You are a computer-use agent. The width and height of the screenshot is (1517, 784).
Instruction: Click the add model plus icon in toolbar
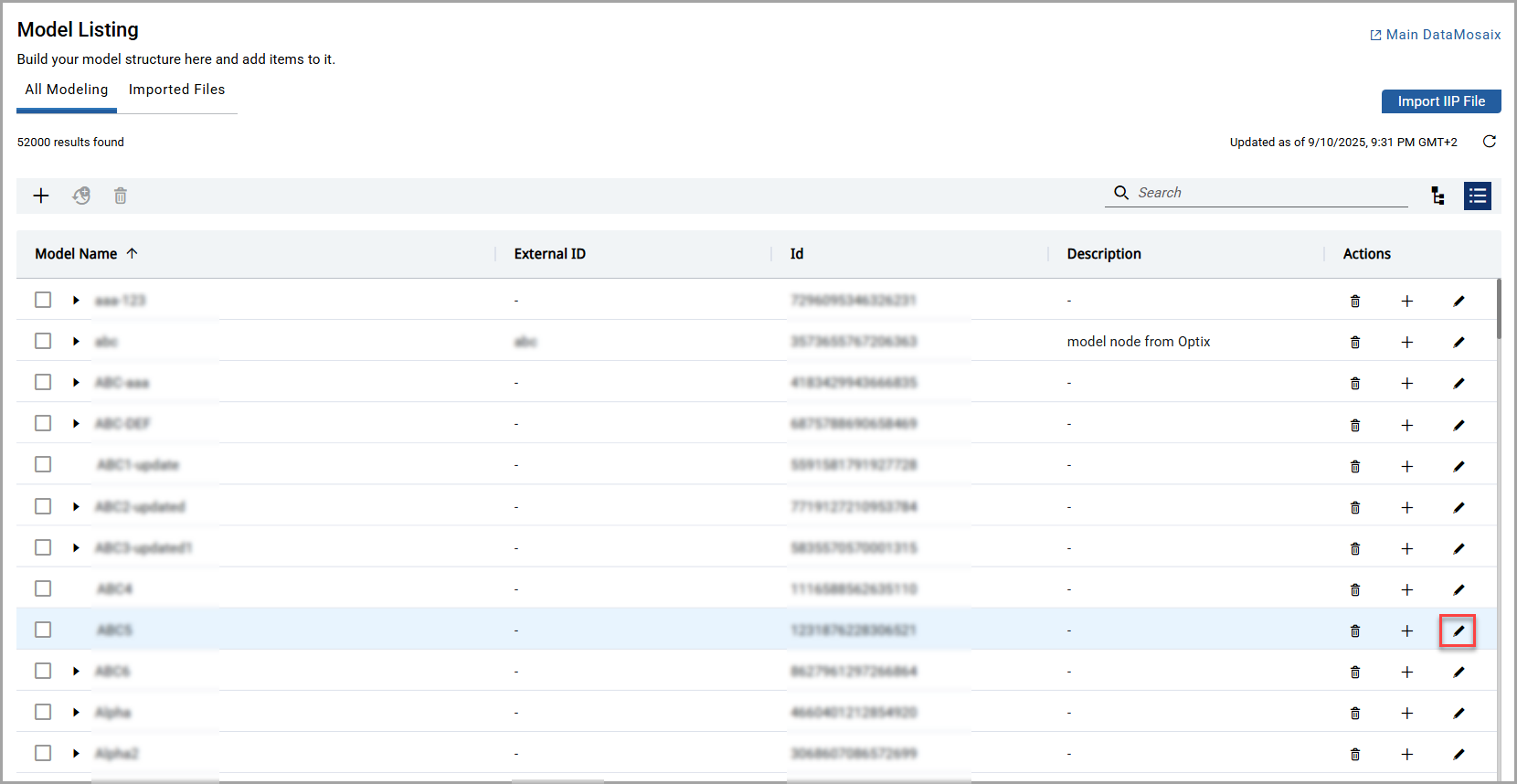tap(41, 196)
